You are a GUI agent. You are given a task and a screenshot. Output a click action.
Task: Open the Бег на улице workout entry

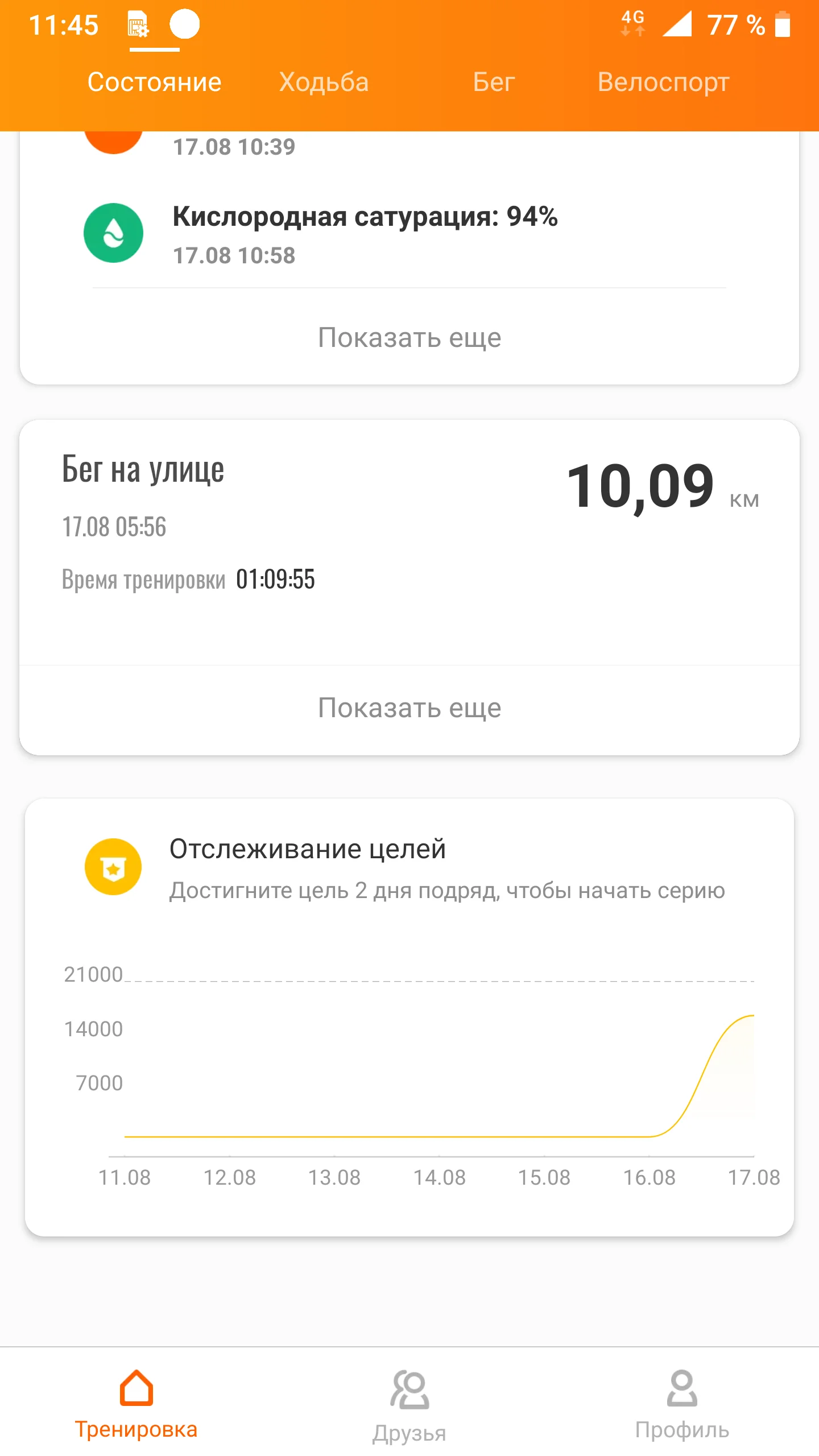pyautogui.click(x=143, y=470)
